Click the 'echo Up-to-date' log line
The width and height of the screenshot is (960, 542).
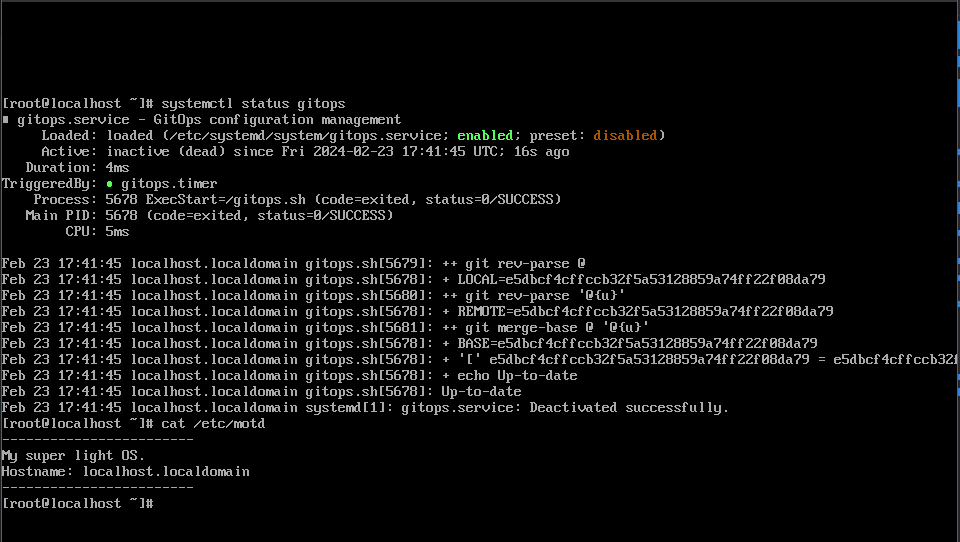[517, 375]
